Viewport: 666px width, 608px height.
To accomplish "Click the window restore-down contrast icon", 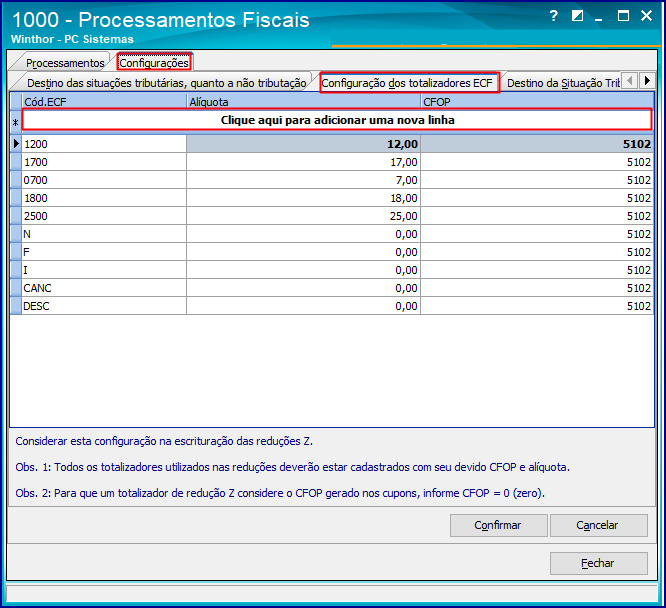I will [577, 16].
